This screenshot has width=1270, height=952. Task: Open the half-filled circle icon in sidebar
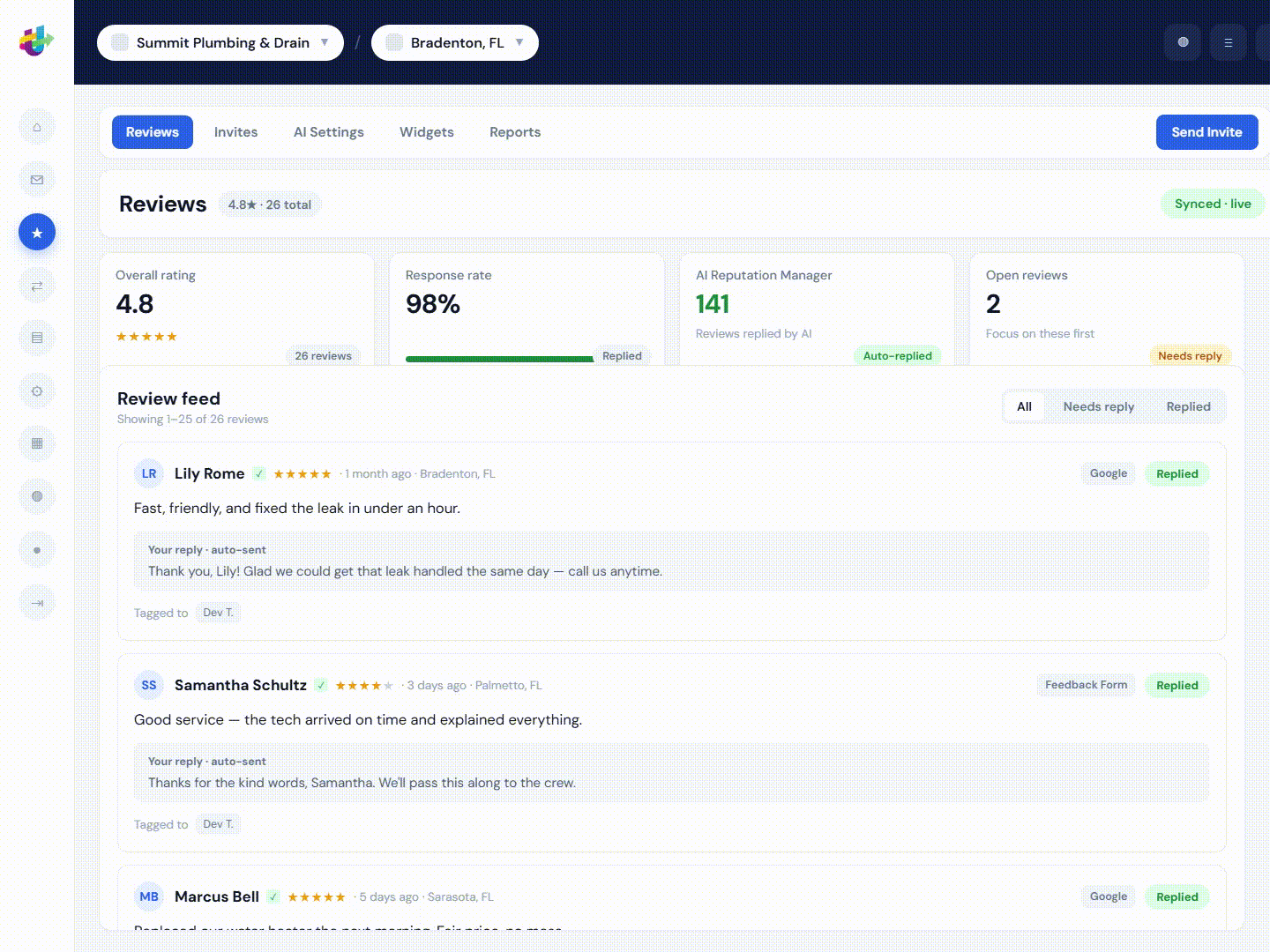pos(37,496)
